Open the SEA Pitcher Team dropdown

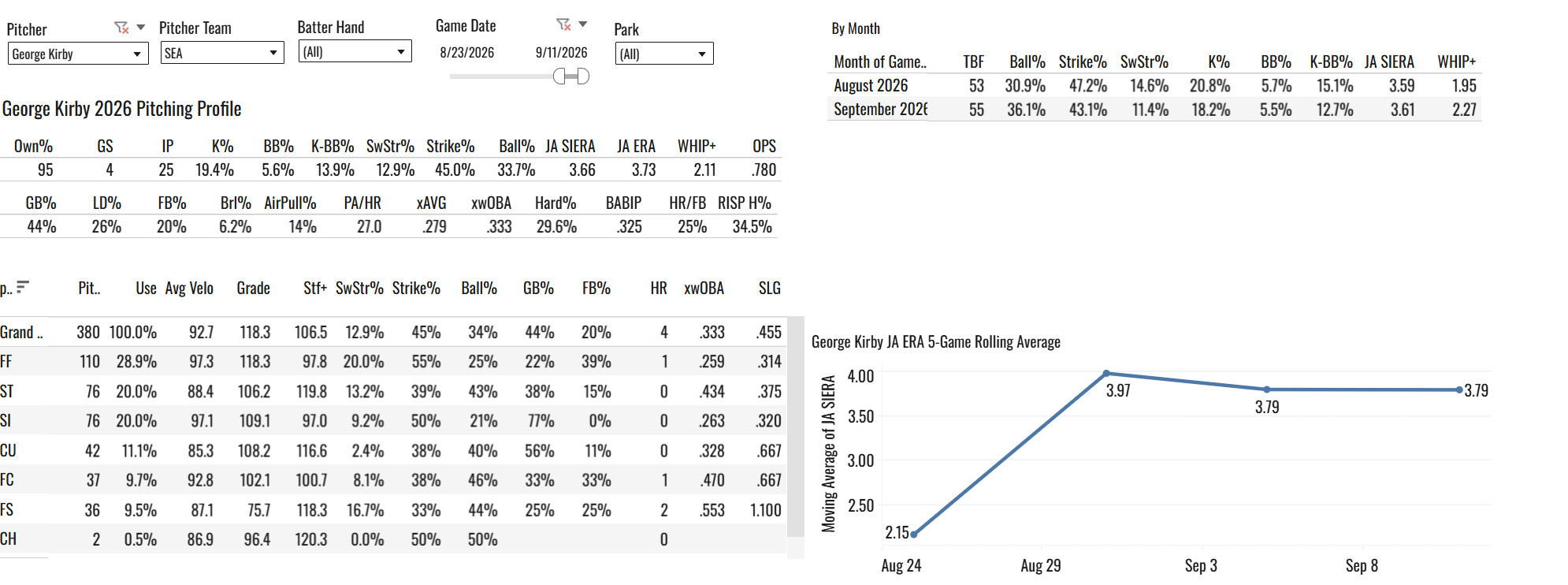click(x=222, y=53)
